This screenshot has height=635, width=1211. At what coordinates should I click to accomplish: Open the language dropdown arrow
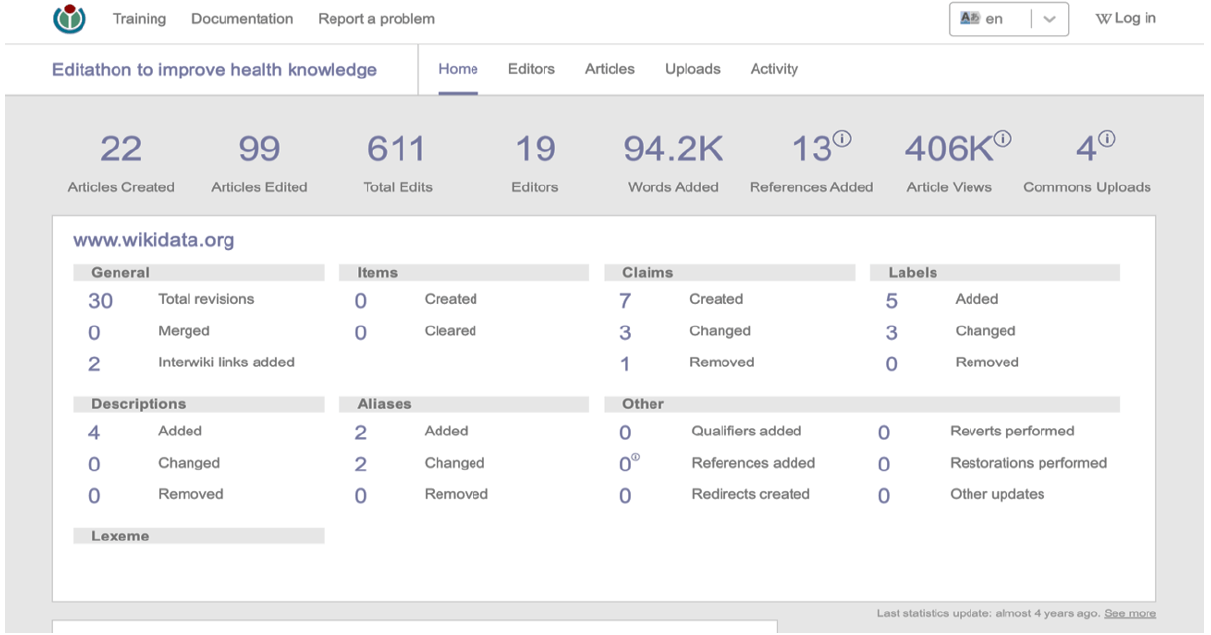click(x=1049, y=19)
